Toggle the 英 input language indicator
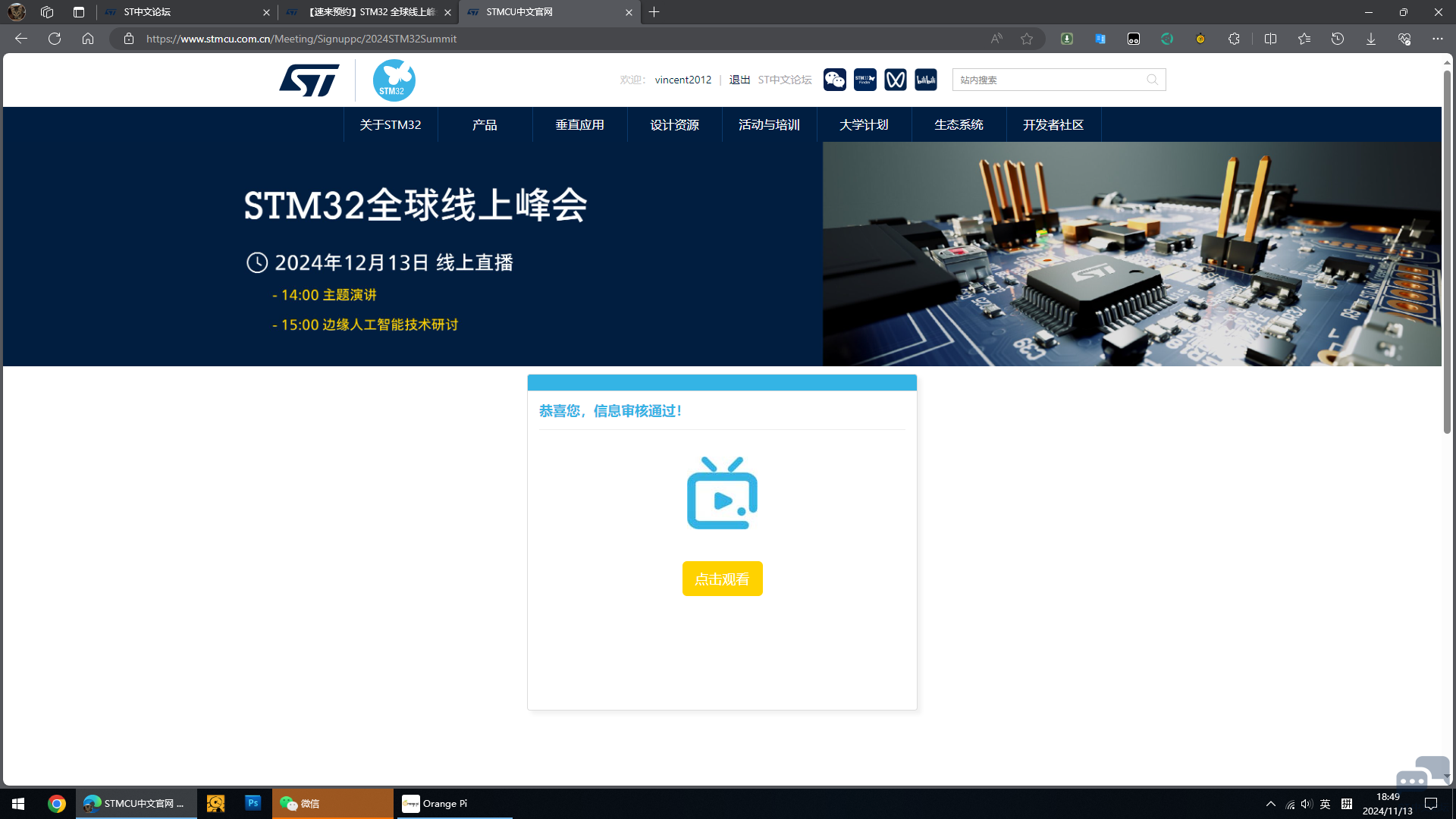Viewport: 1456px width, 819px height. 1325,804
